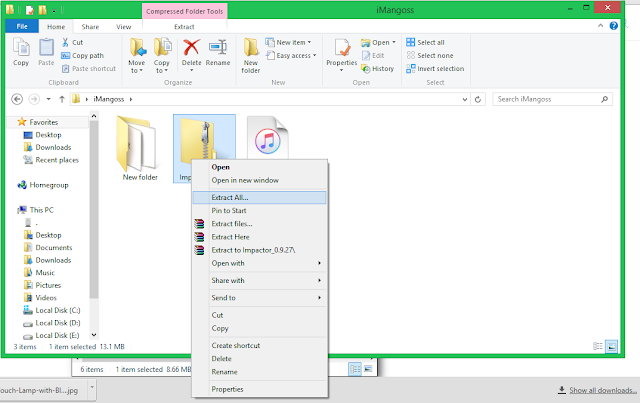Click the Edit ribbon button
The height and width of the screenshot is (403, 640).
pos(373,56)
